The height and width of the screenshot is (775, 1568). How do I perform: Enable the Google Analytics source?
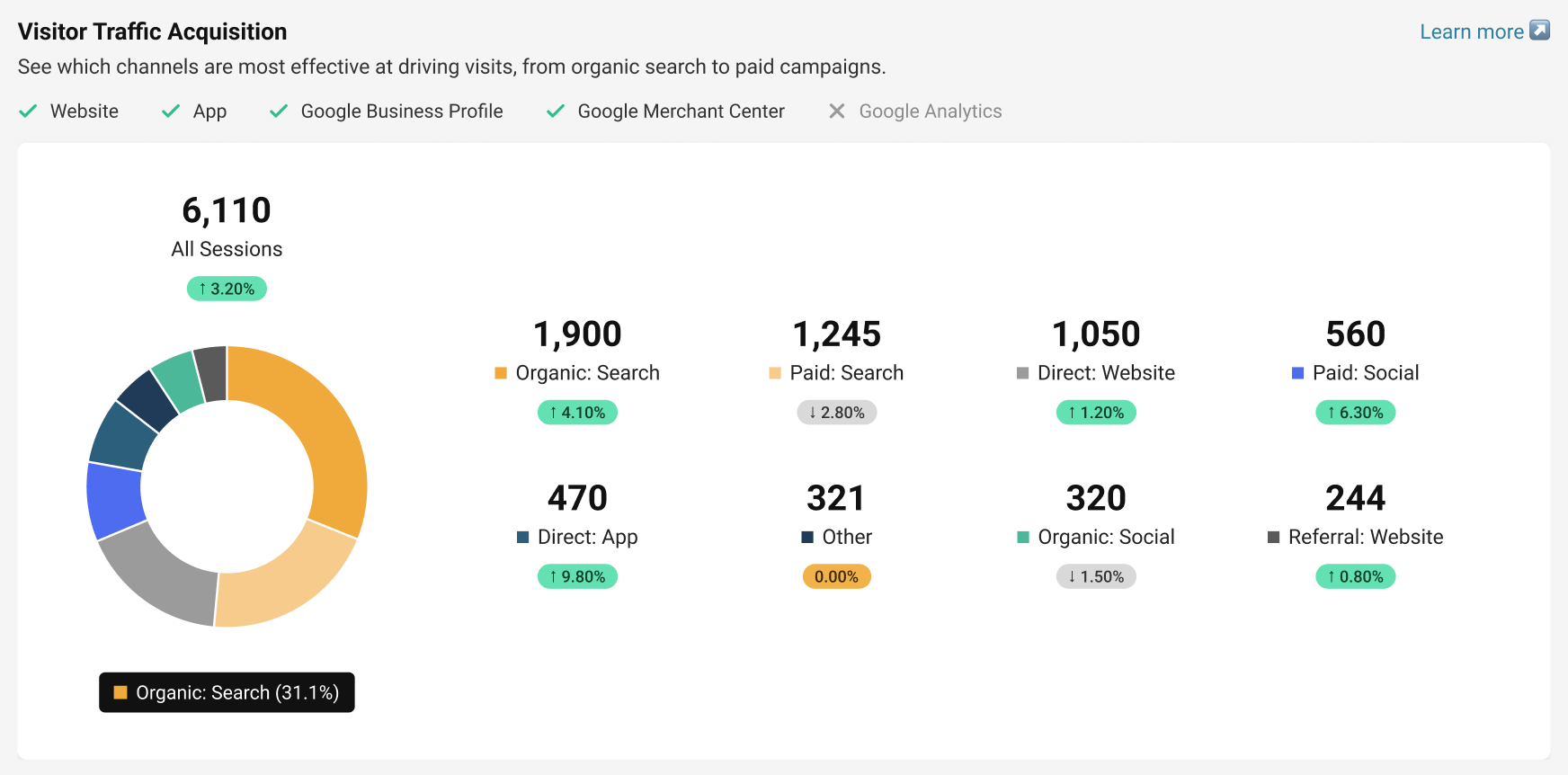pyautogui.click(x=837, y=111)
